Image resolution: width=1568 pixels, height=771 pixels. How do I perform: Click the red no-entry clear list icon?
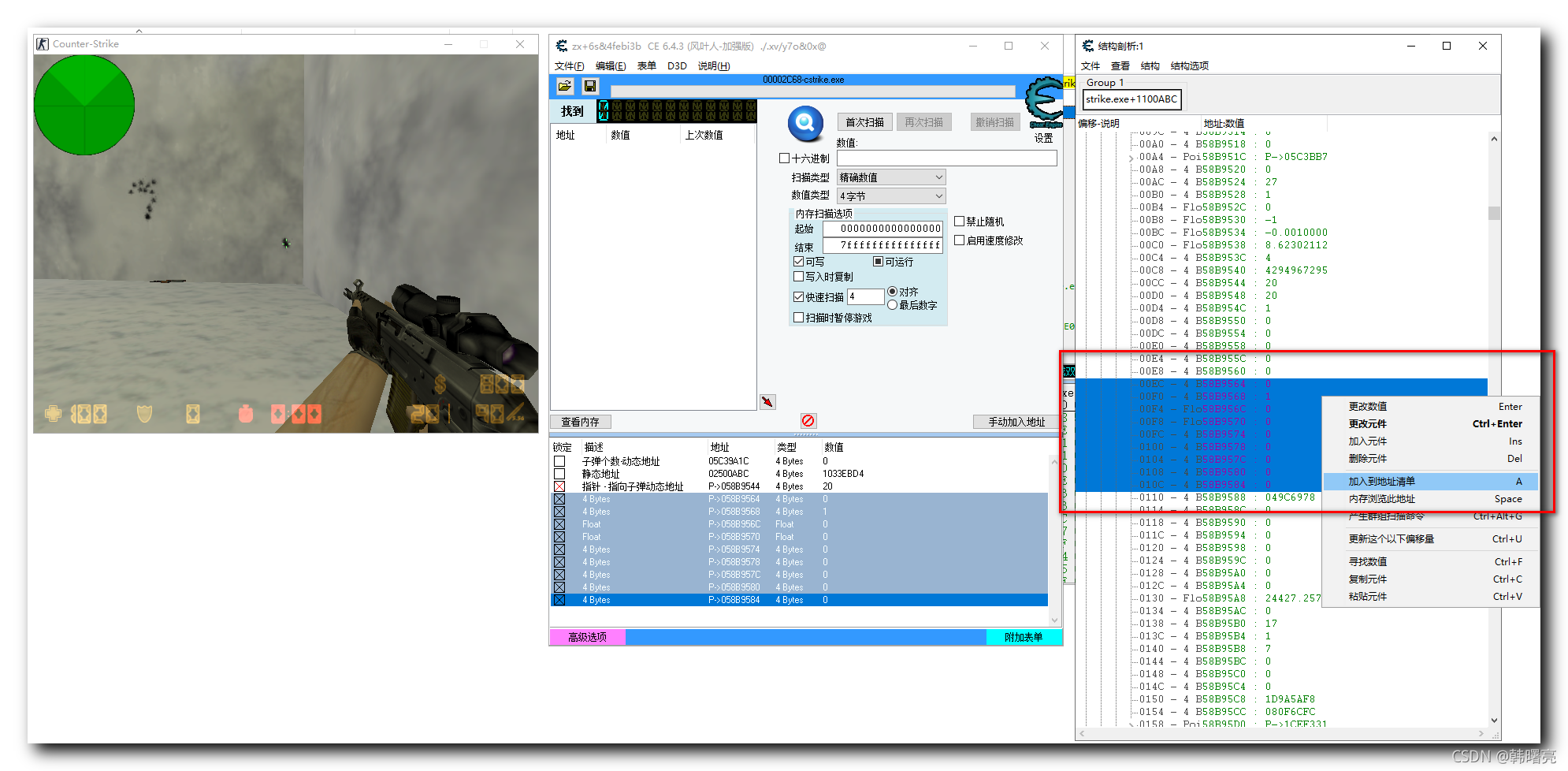point(808,421)
